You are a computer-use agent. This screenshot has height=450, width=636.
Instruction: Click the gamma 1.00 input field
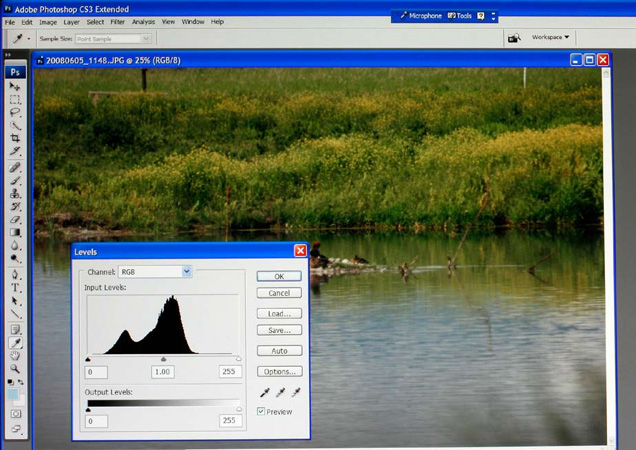tap(162, 372)
